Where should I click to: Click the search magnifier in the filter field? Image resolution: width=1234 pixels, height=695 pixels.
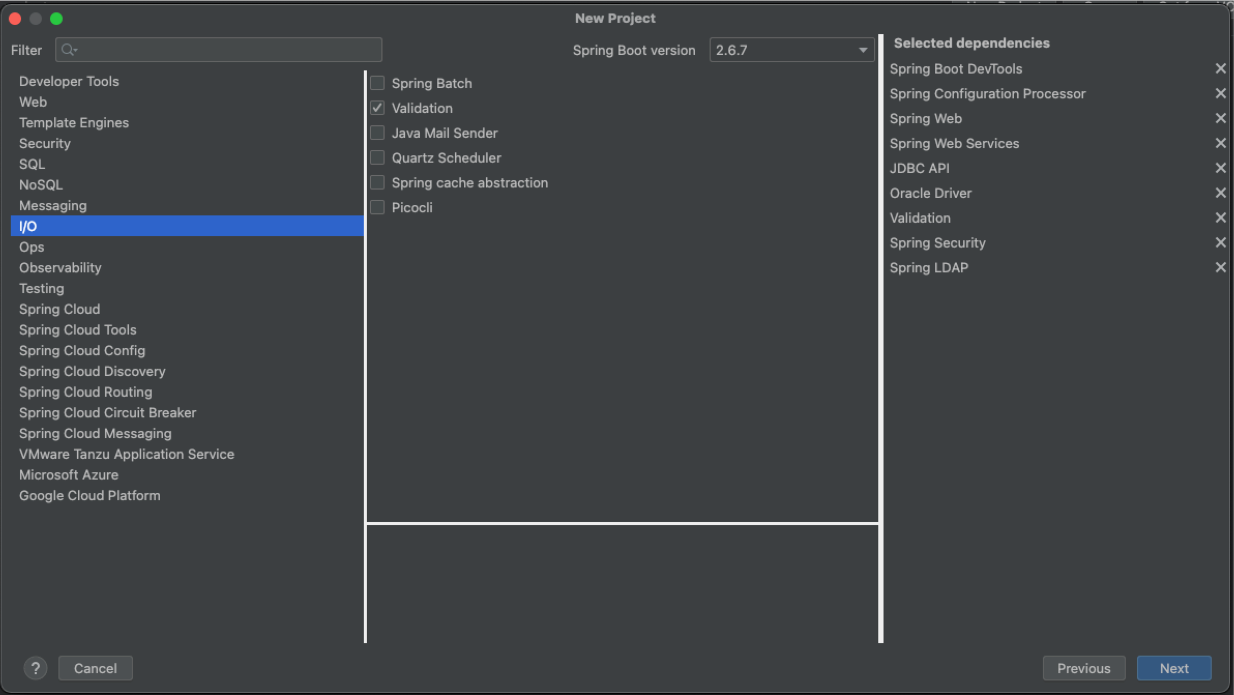pyautogui.click(x=65, y=49)
